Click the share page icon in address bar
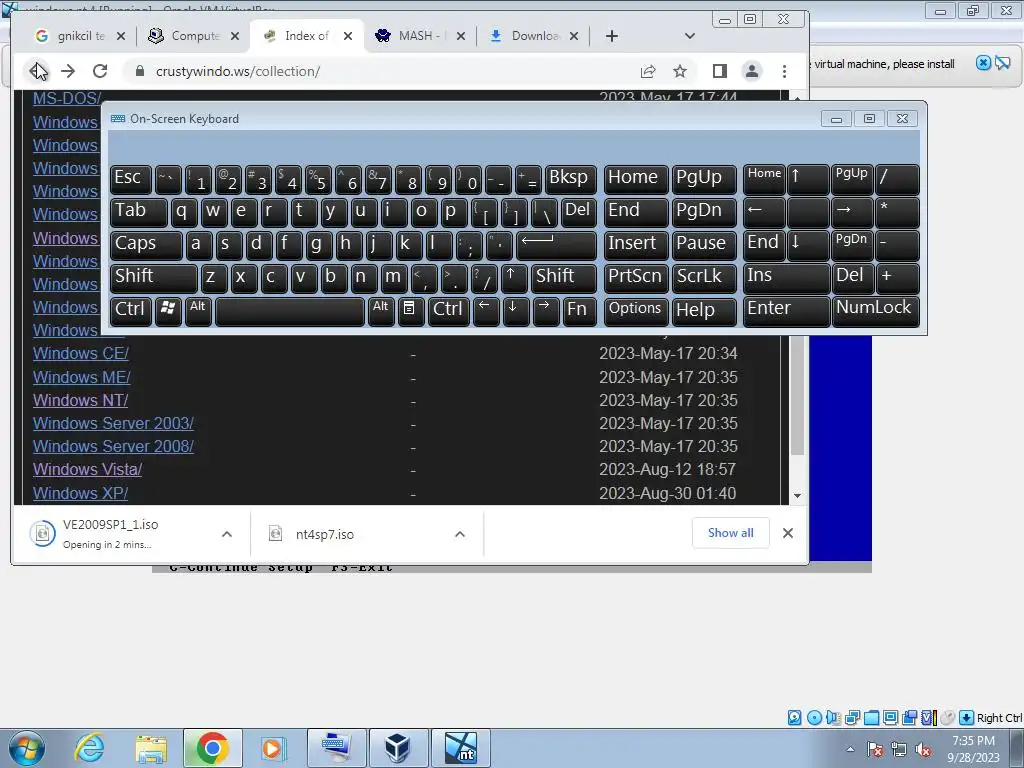The image size is (1024, 768). [648, 71]
